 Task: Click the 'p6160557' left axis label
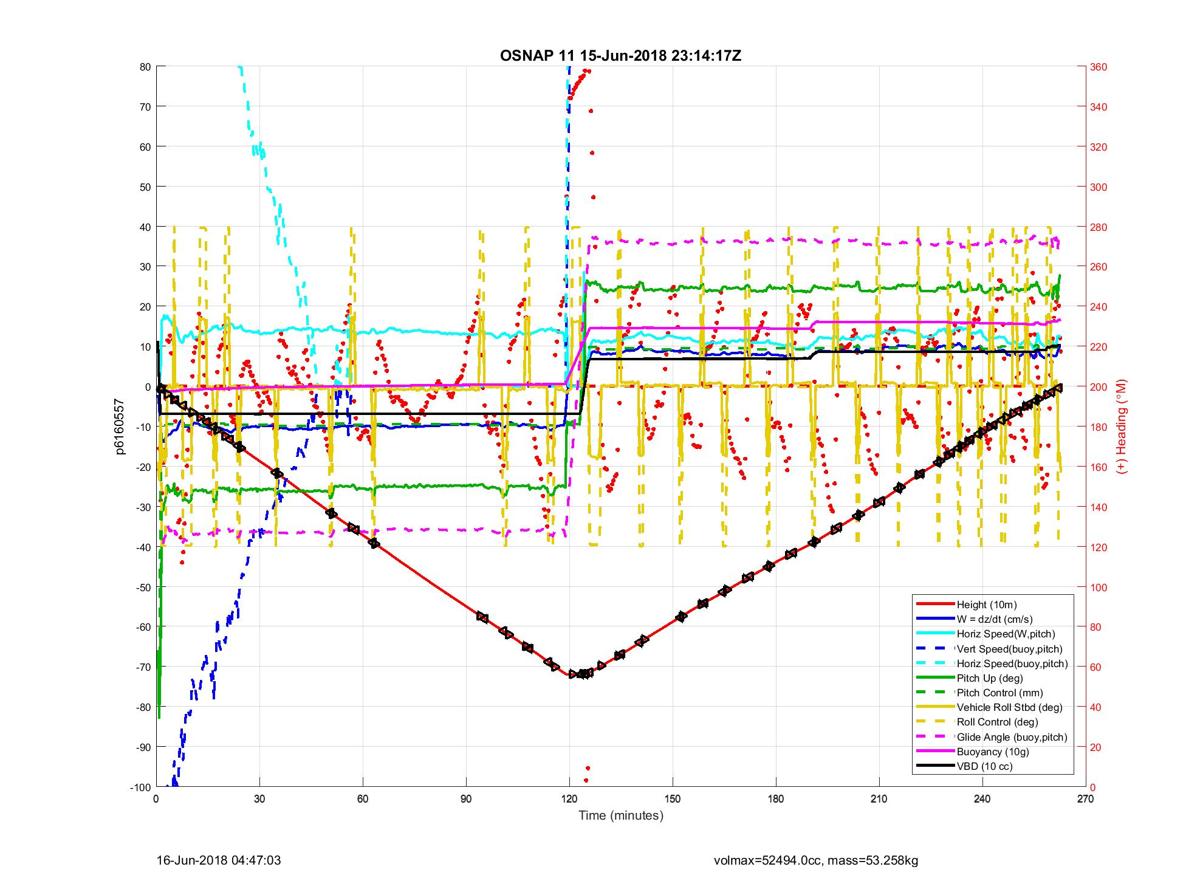(120, 426)
